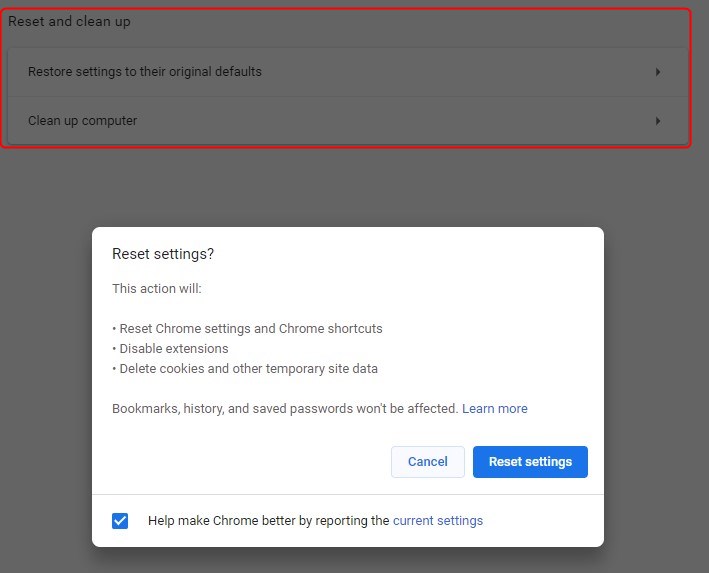Click the Reset and clean up section heading

pyautogui.click(x=70, y=21)
